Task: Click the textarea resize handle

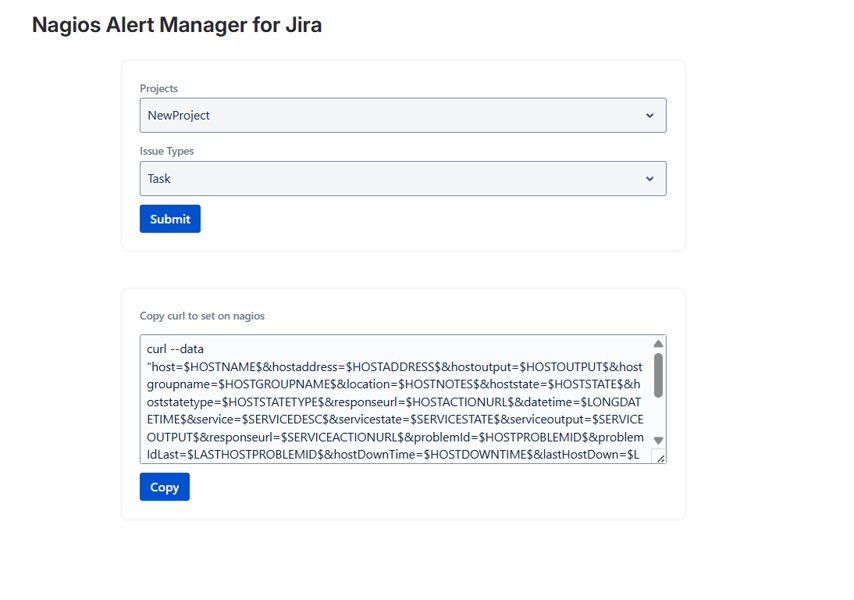Action: (660, 458)
